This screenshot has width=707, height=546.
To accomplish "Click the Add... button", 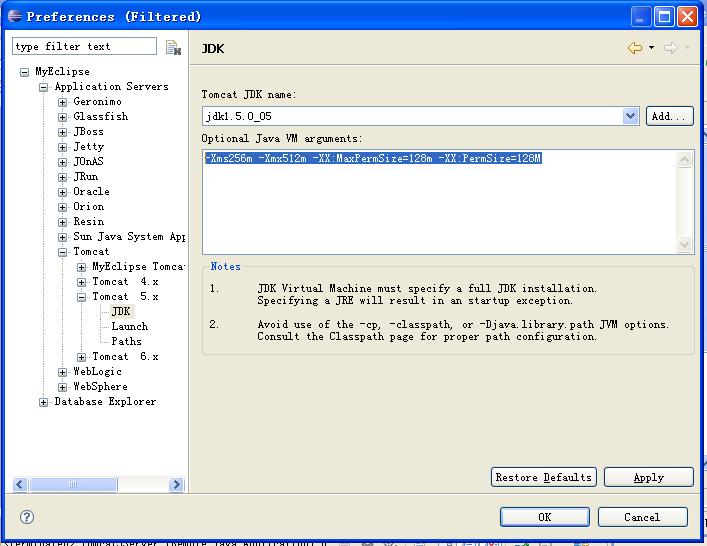I will tap(670, 116).
